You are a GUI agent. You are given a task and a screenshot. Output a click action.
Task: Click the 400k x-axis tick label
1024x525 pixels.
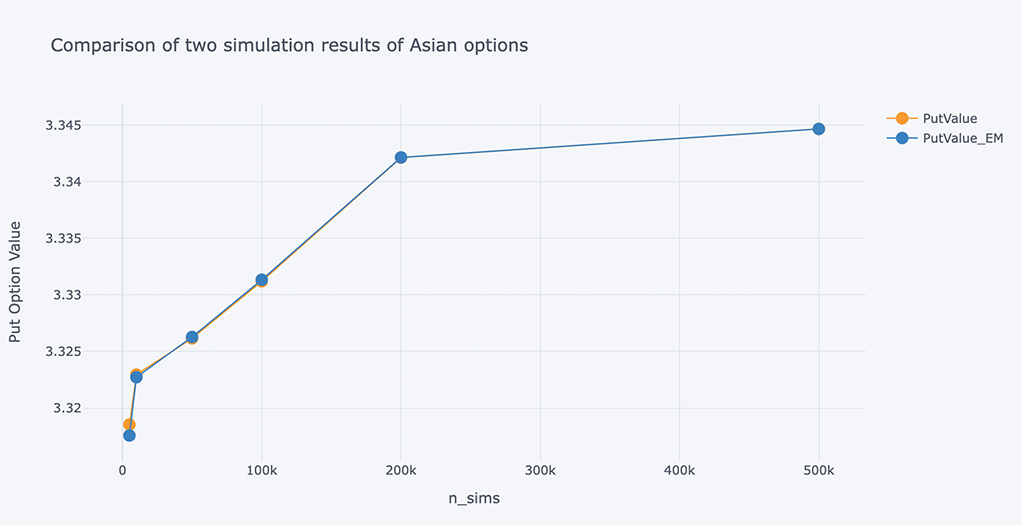(680, 470)
